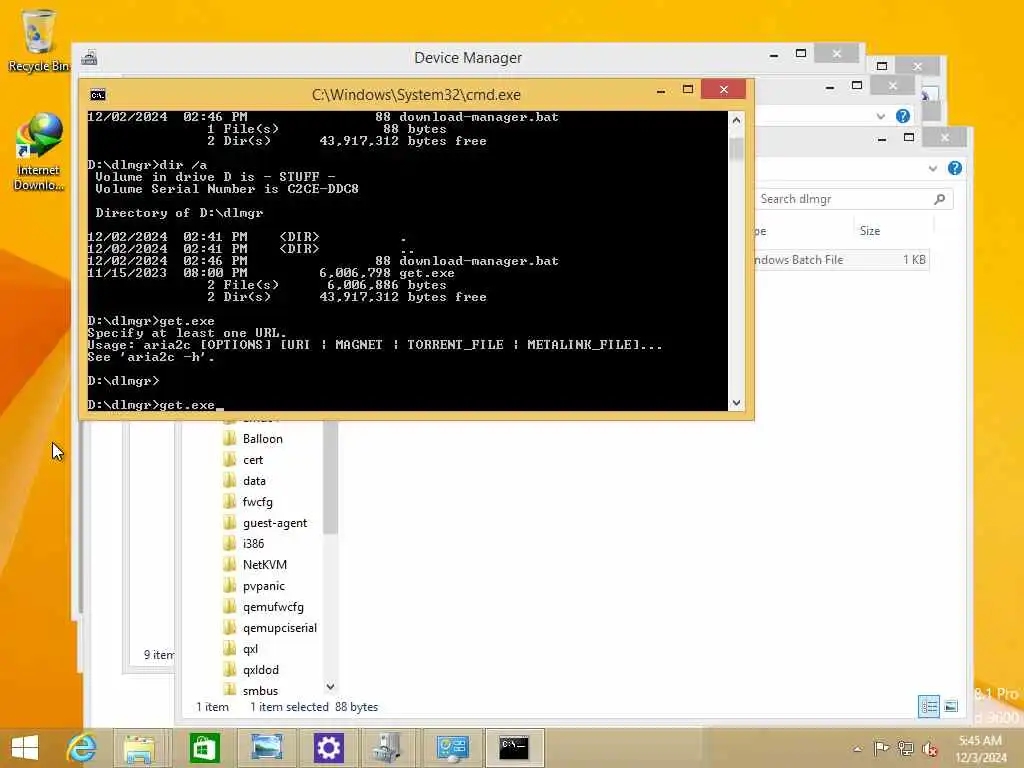The width and height of the screenshot is (1024, 768).
Task: Open the Windows Store taskbar icon
Action: (x=204, y=748)
